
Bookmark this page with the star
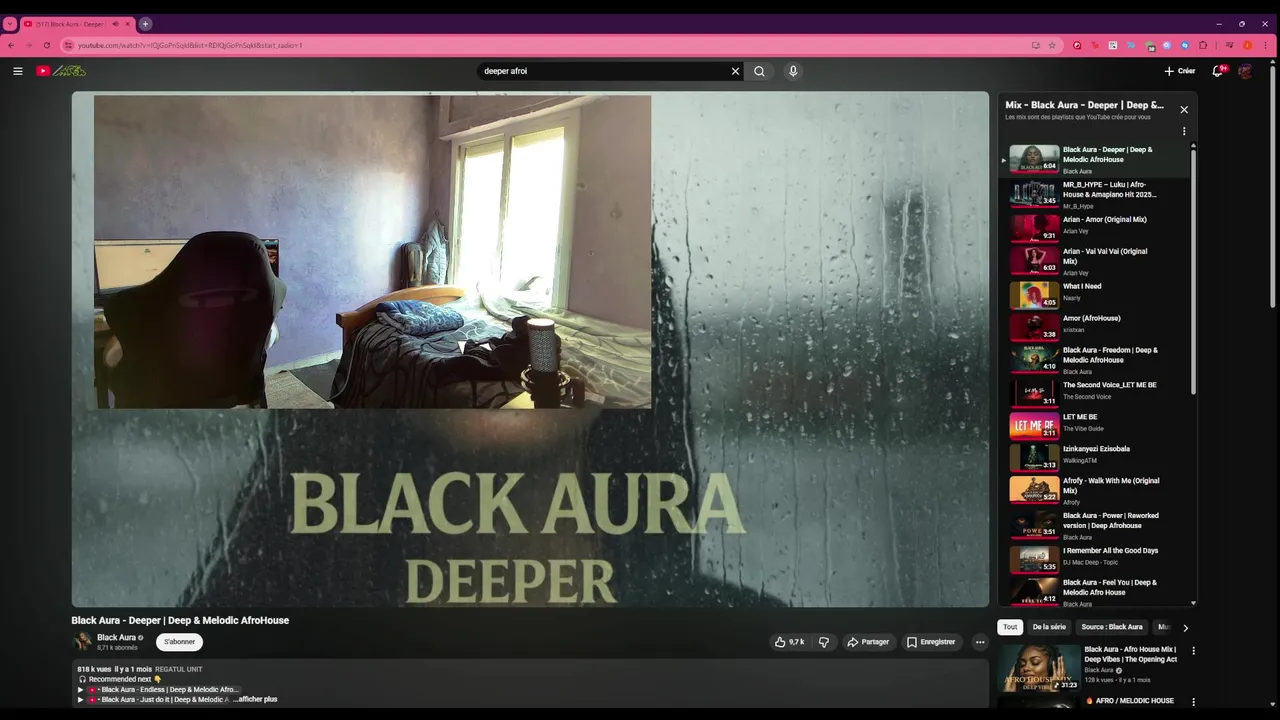coord(1052,45)
